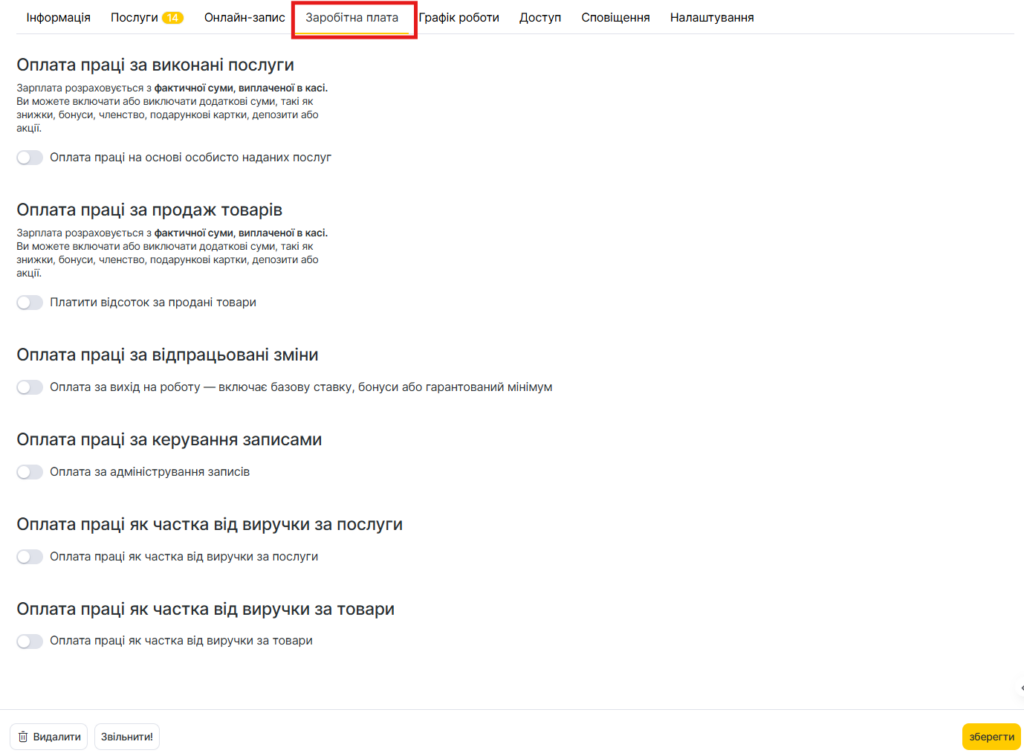Image resolution: width=1024 pixels, height=756 pixels.
Task: Select the Заробітна плата tab
Action: pyautogui.click(x=351, y=18)
